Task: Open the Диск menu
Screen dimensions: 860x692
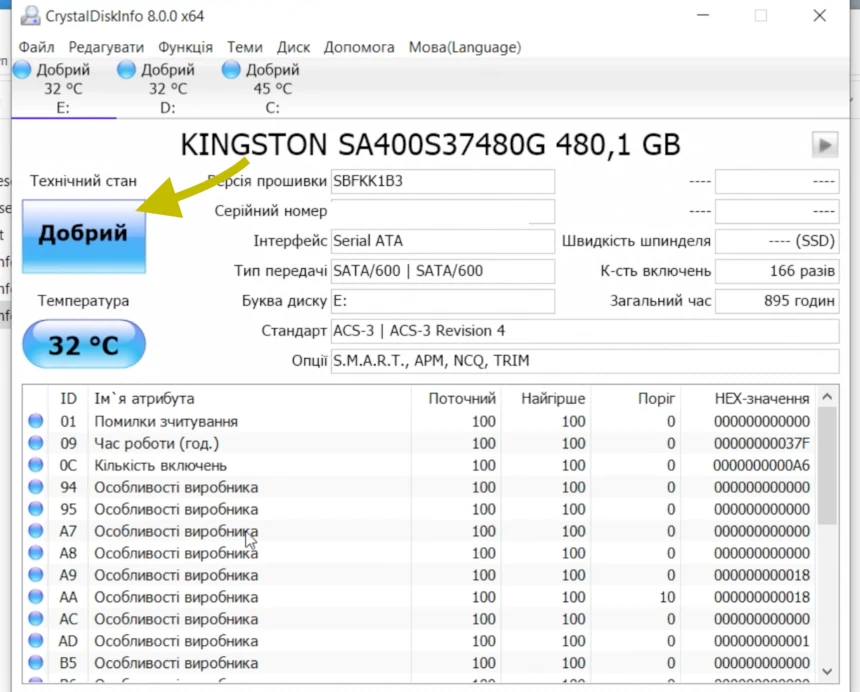Action: tap(293, 47)
